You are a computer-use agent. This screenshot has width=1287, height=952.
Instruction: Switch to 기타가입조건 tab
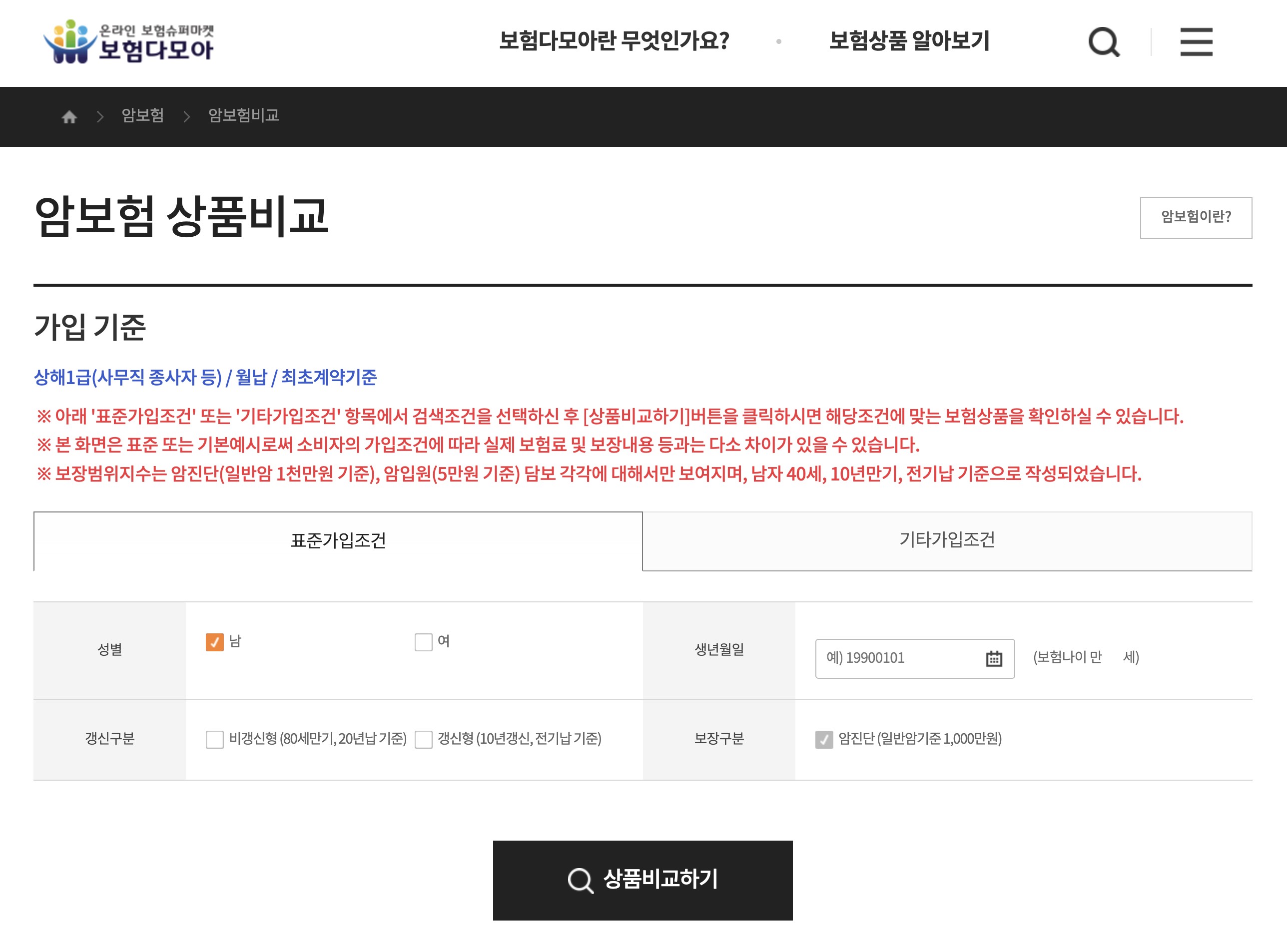point(947,540)
